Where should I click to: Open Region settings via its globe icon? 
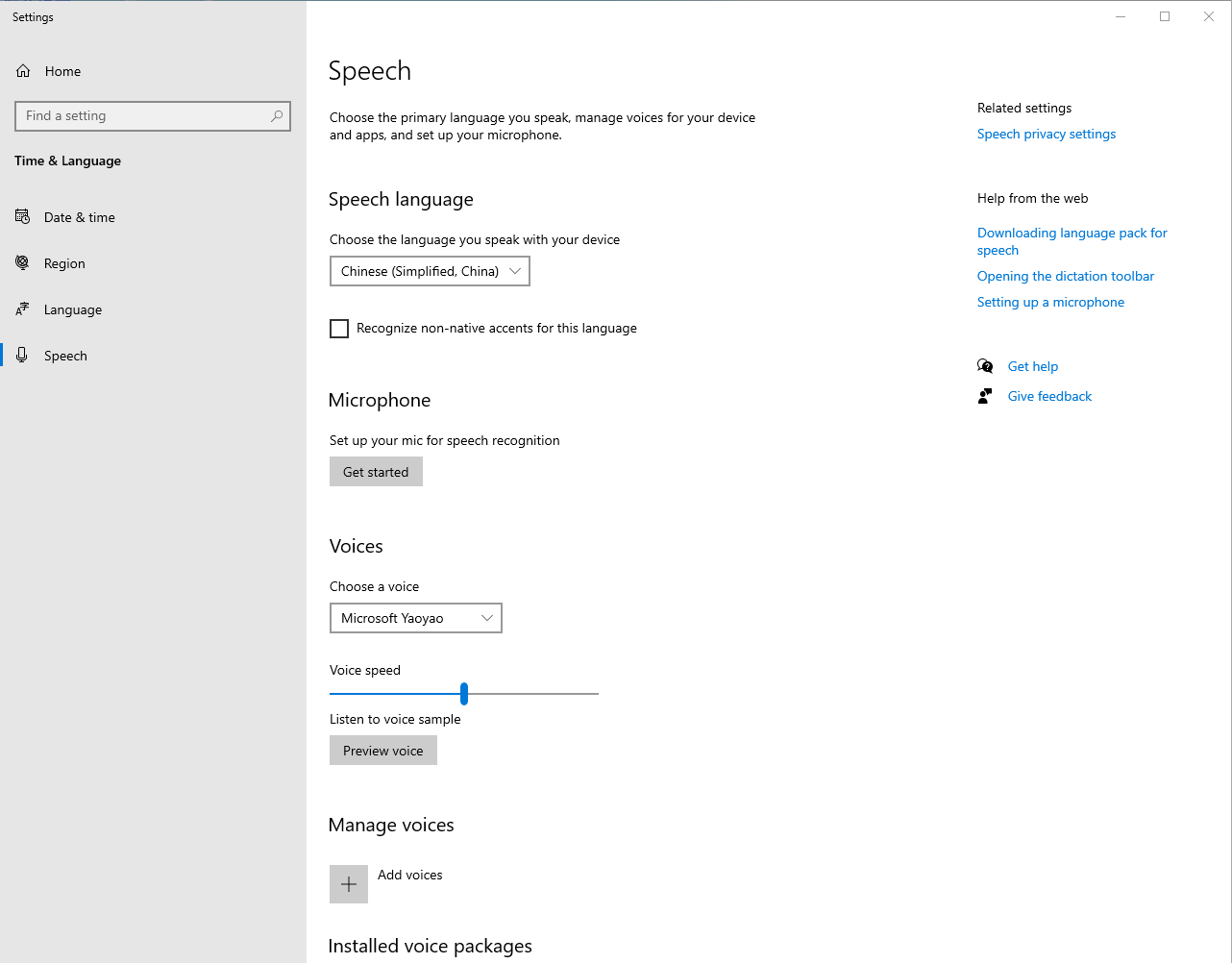[22, 262]
